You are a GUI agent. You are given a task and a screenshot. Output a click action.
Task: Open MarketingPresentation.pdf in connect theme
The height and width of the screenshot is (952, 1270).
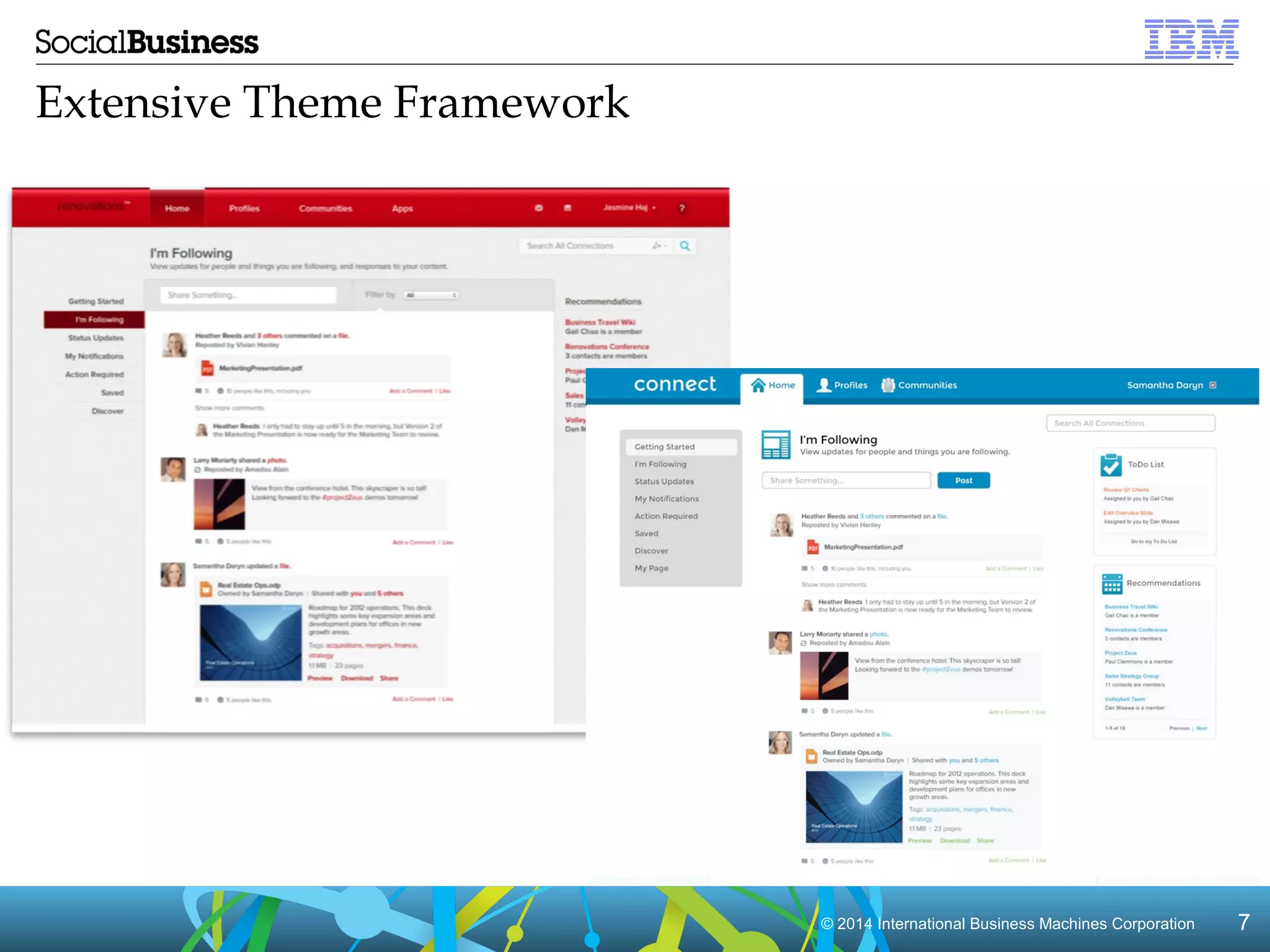[x=863, y=547]
